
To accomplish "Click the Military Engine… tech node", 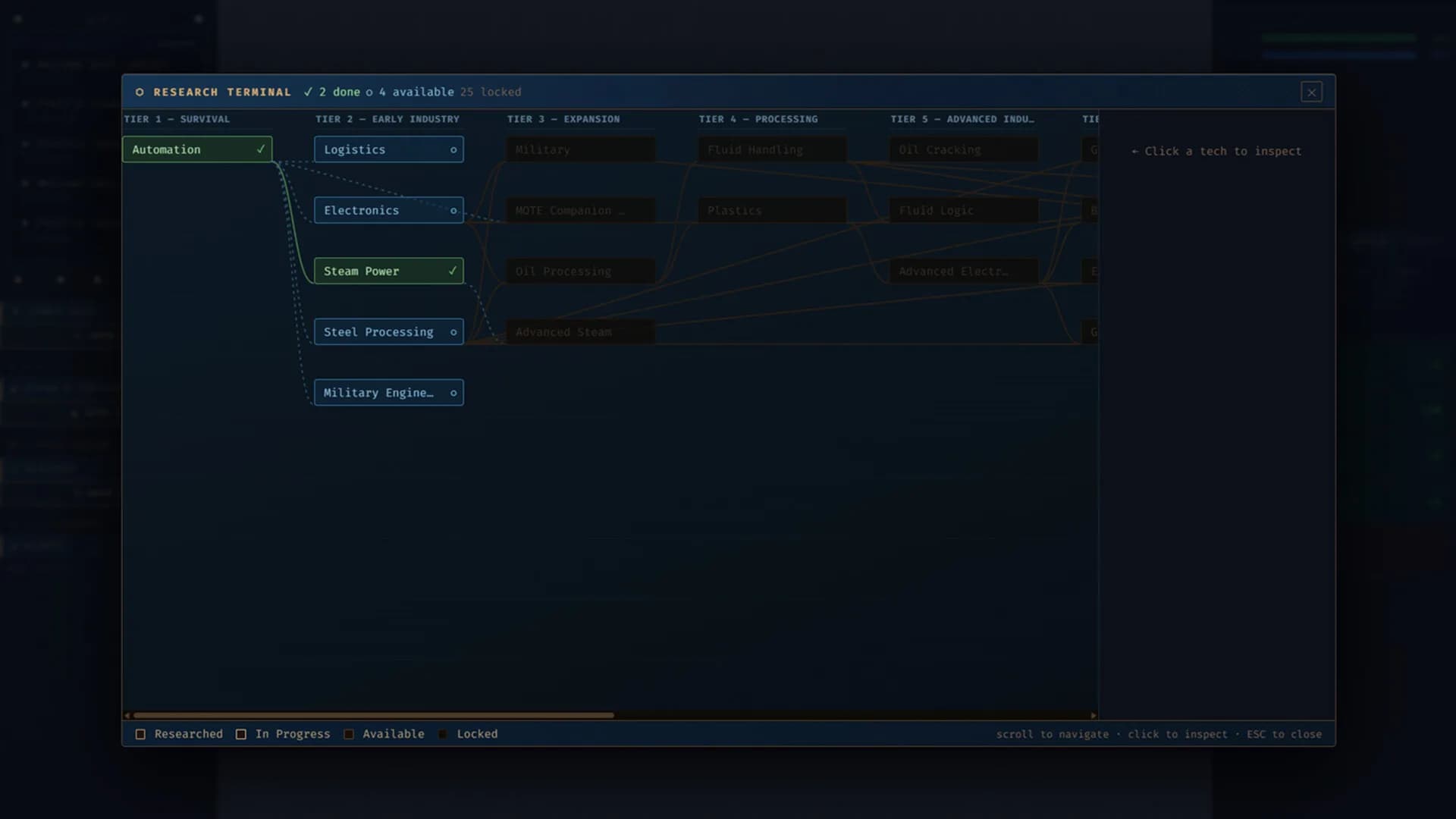I will click(x=388, y=392).
